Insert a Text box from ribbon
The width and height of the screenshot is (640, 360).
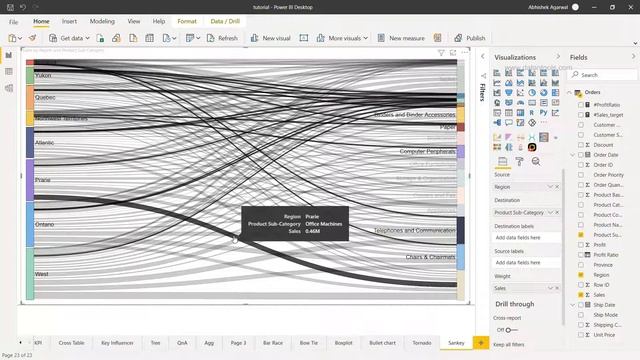click(x=304, y=38)
